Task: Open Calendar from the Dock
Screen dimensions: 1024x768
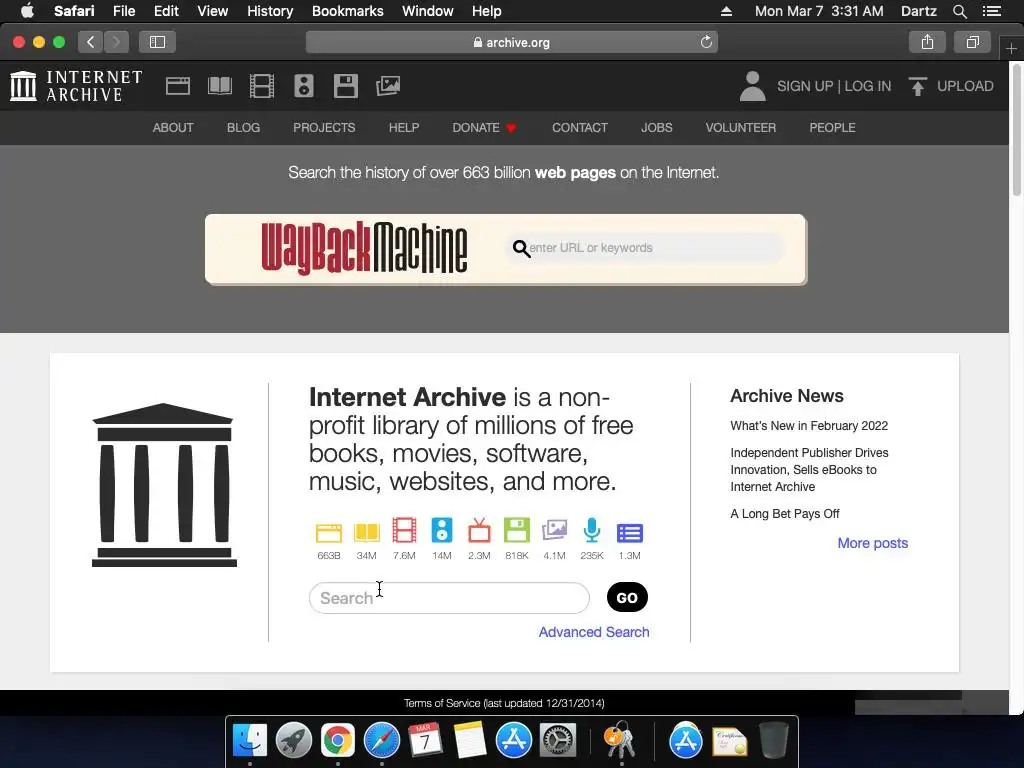Action: pos(425,740)
